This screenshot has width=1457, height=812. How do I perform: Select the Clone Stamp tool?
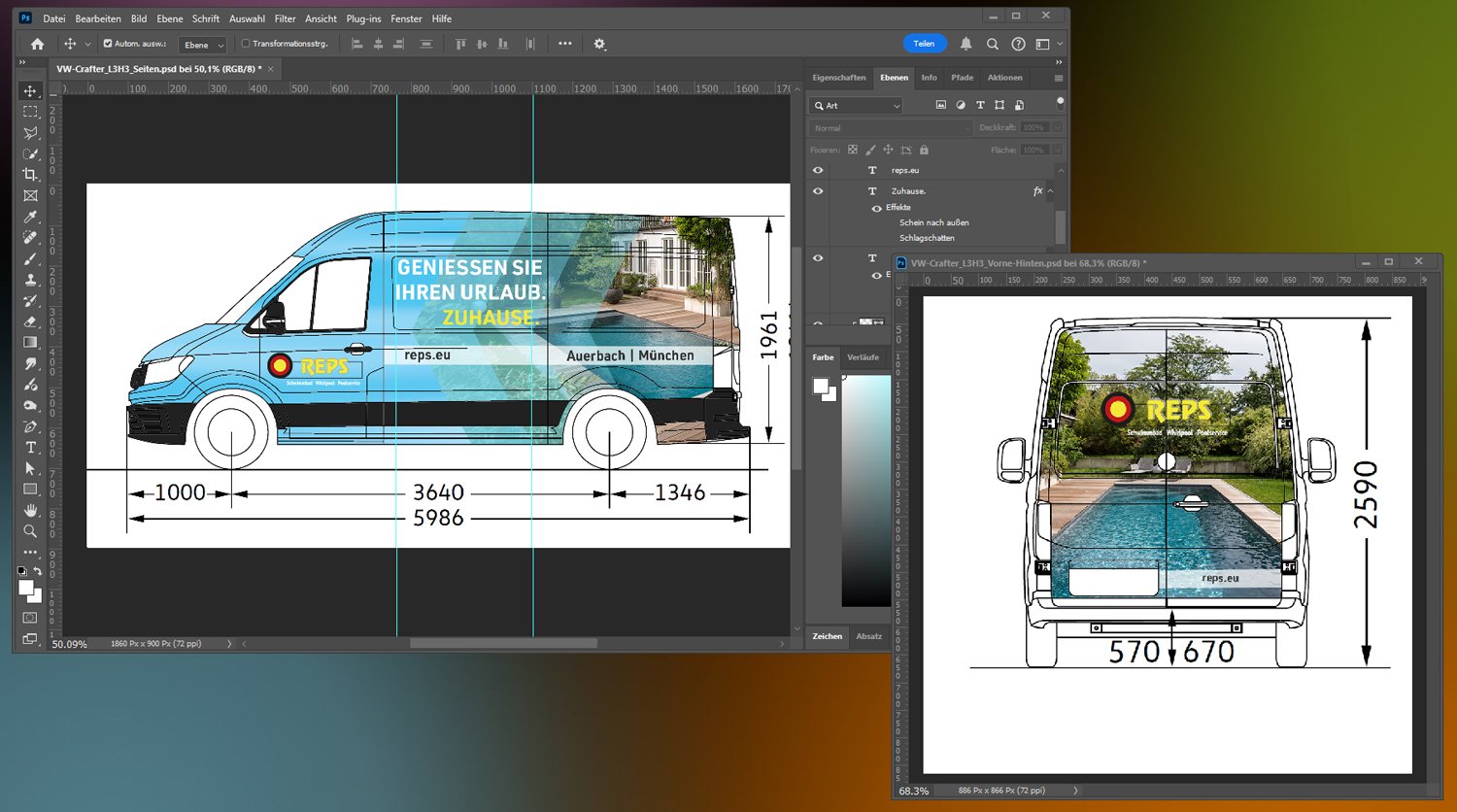pos(30,280)
